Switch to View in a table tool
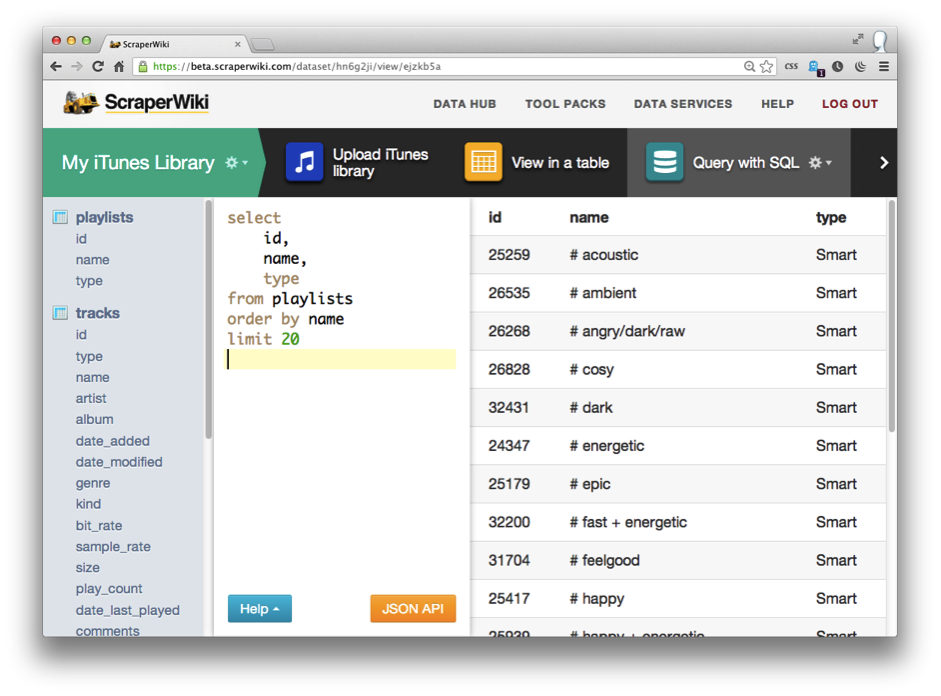 (537, 163)
